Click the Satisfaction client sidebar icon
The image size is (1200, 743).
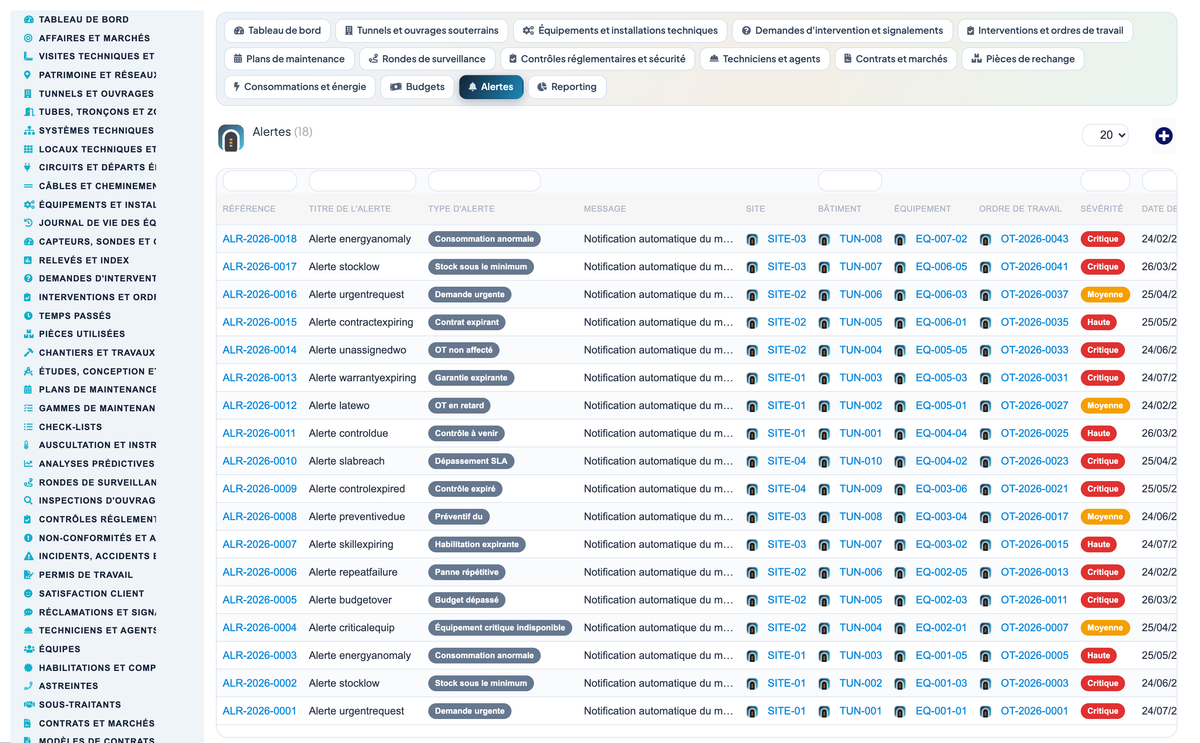28,593
